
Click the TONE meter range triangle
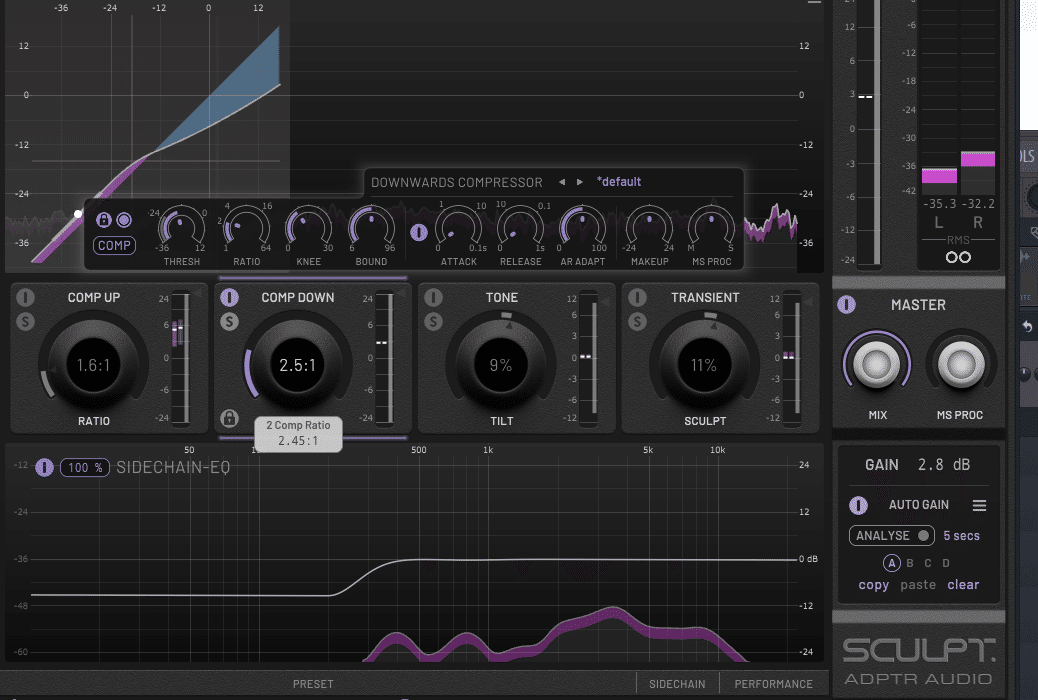point(604,303)
